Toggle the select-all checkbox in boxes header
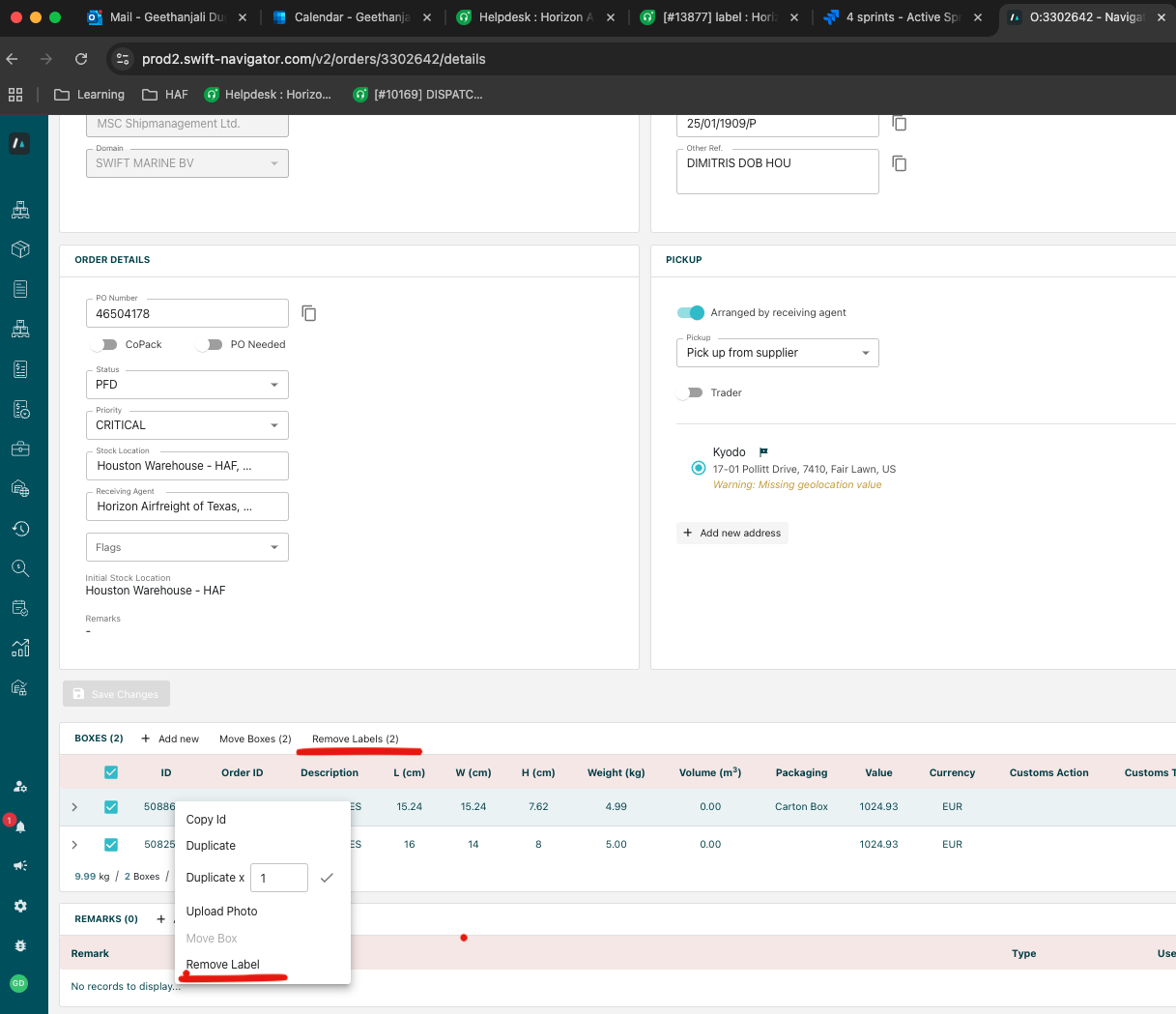The width and height of the screenshot is (1176, 1014). [x=111, y=772]
